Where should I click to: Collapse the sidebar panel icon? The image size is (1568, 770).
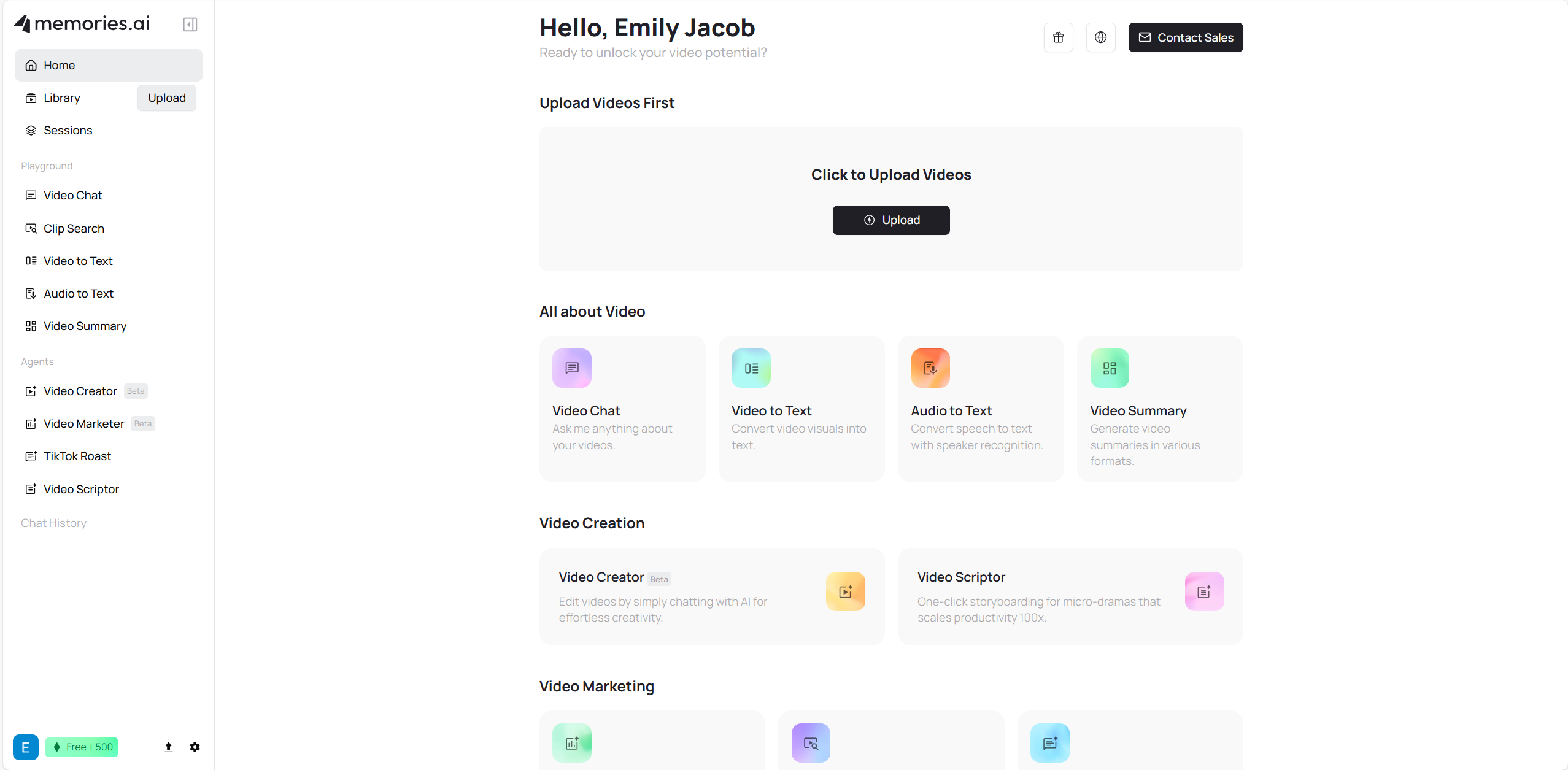pyautogui.click(x=190, y=25)
